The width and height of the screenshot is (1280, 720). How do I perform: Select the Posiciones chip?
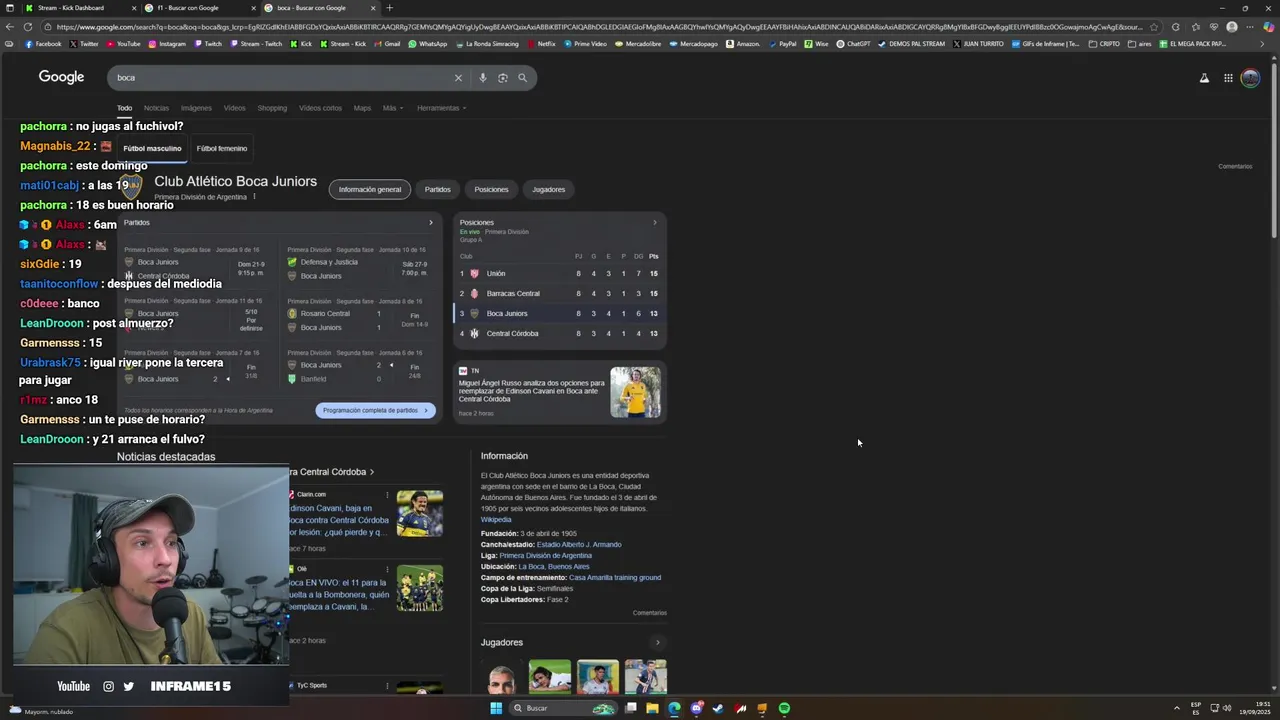click(x=491, y=189)
